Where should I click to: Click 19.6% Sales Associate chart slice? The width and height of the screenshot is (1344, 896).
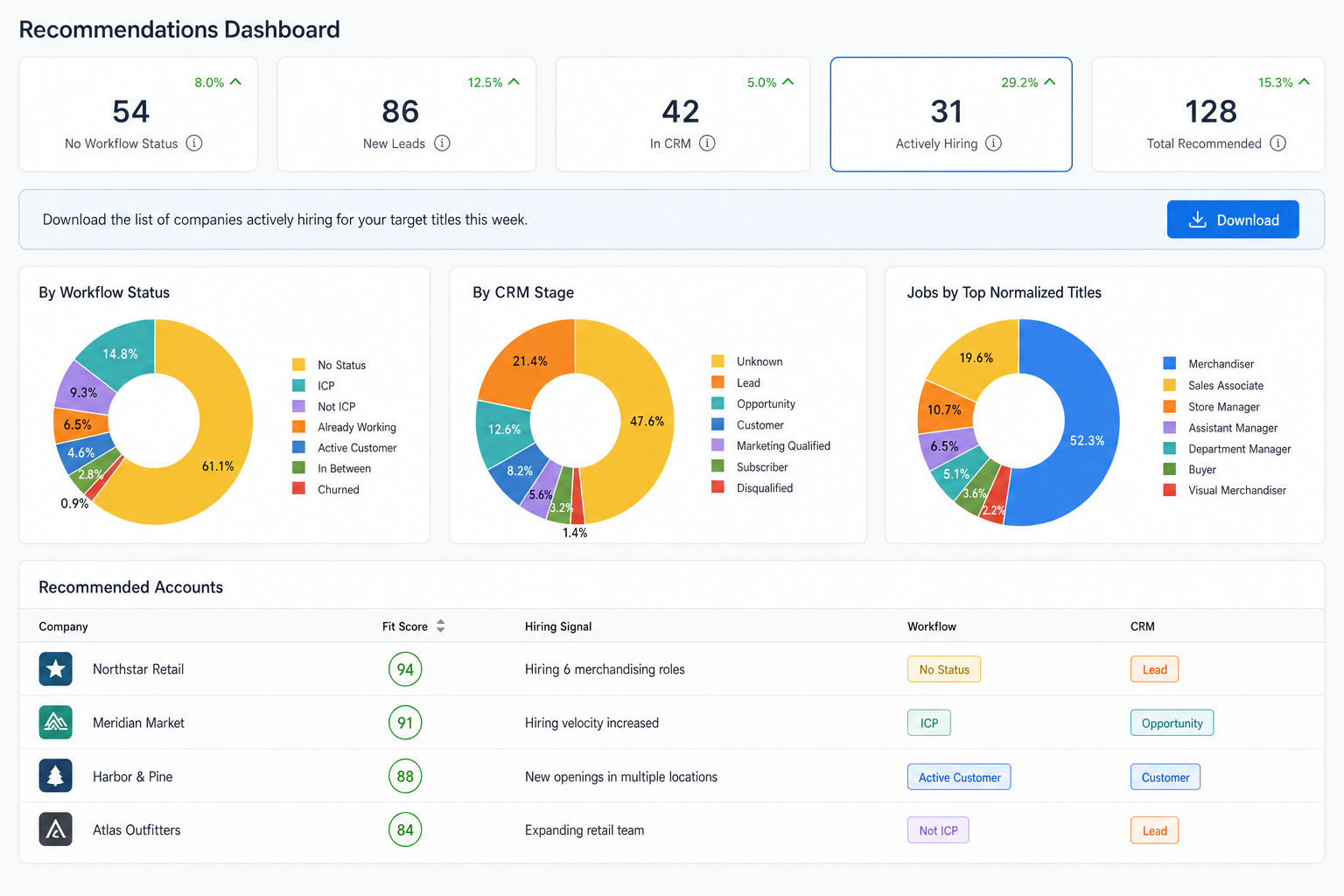(976, 358)
